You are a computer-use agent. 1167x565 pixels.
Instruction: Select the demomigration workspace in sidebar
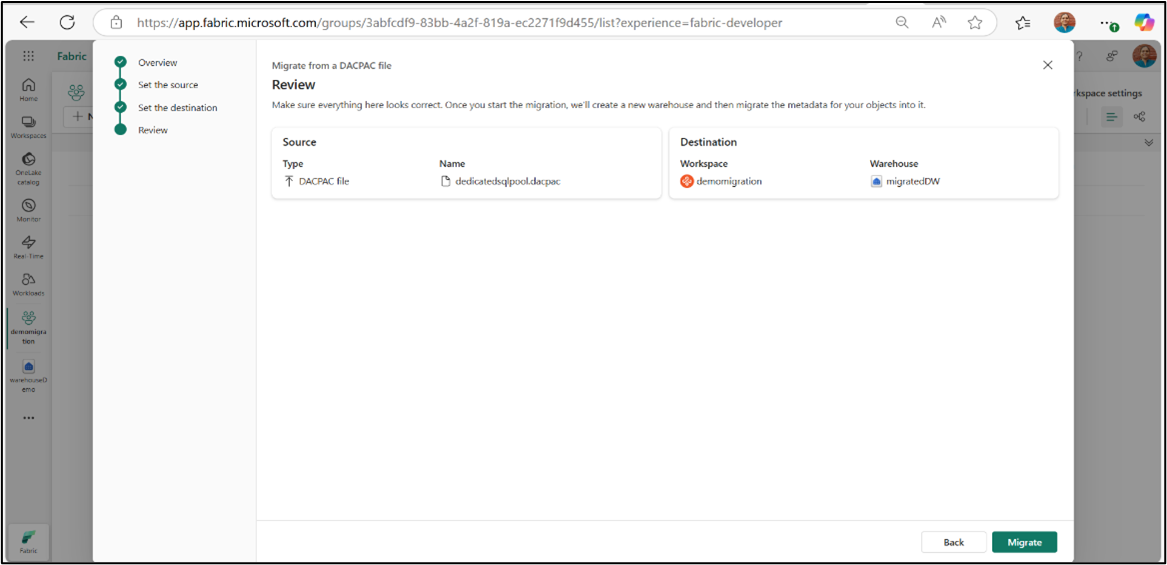coord(28,328)
